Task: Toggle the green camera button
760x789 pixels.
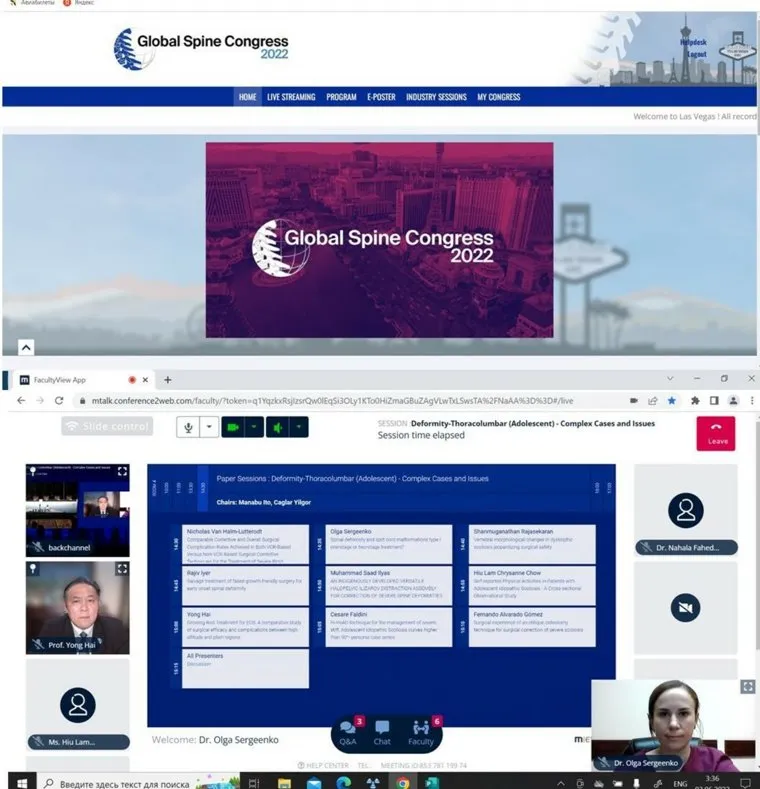Action: point(233,427)
